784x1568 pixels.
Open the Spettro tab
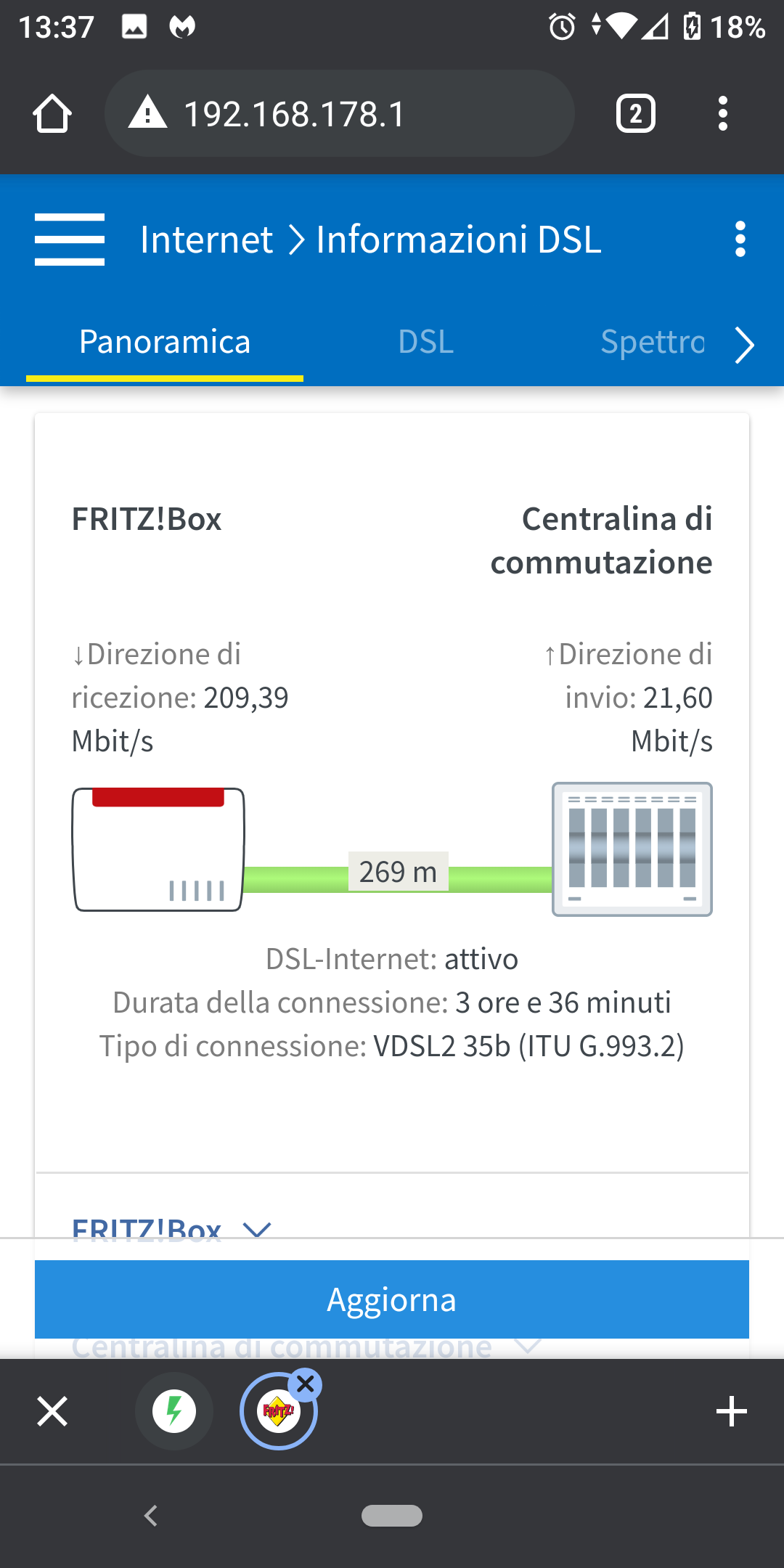[x=652, y=342]
